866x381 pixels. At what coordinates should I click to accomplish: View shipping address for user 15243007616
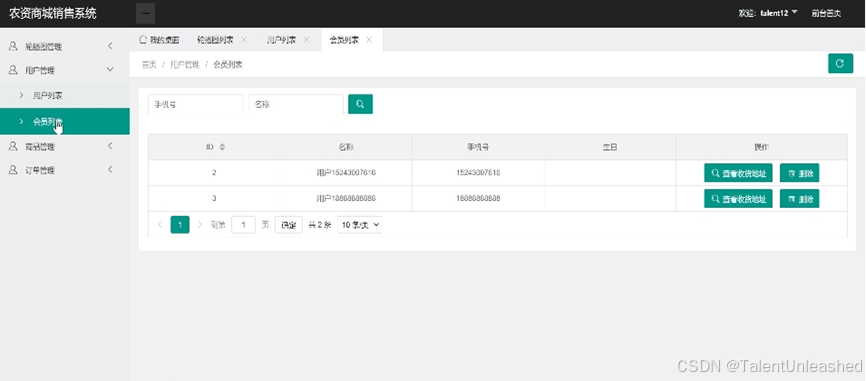pyautogui.click(x=738, y=173)
